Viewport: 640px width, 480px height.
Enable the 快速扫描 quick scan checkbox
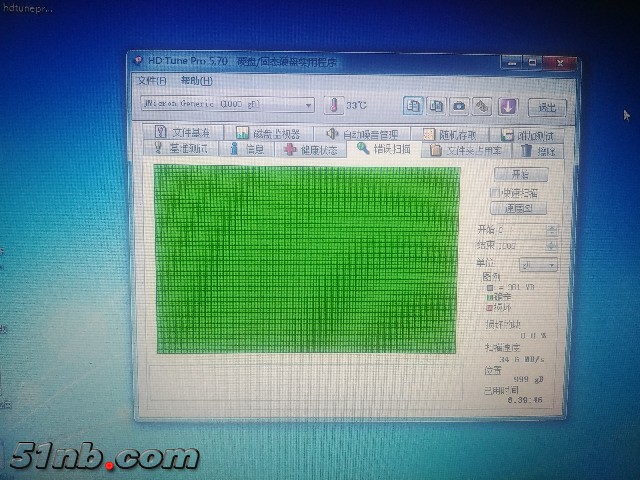point(494,192)
